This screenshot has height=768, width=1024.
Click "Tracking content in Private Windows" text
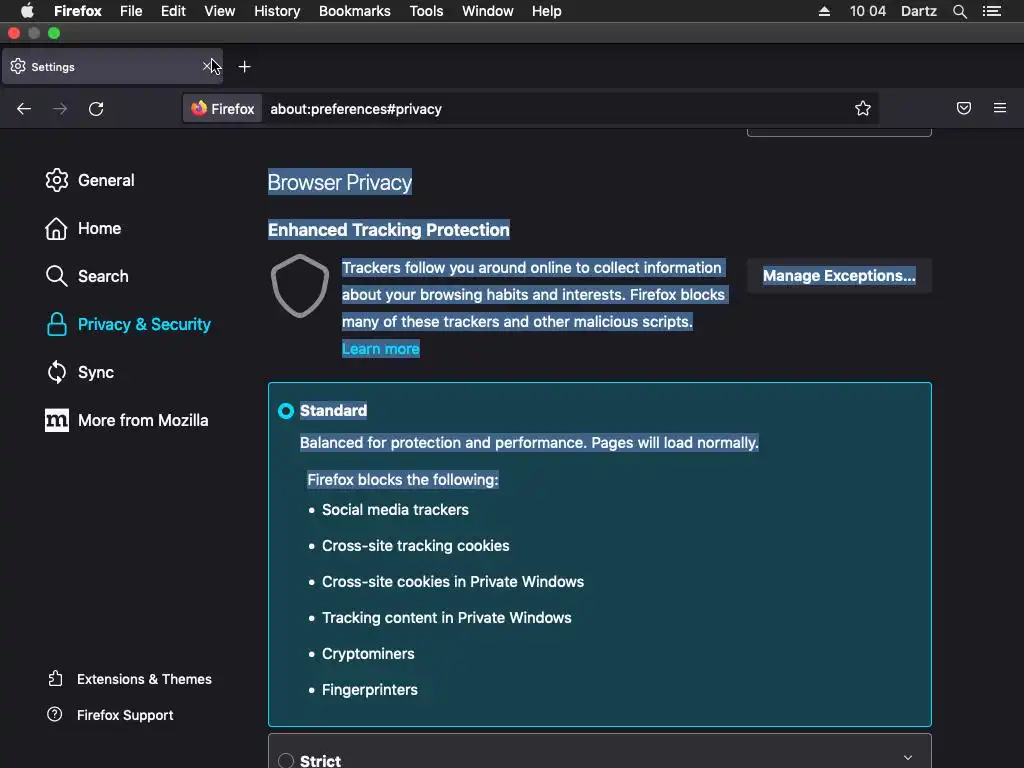[x=447, y=618]
